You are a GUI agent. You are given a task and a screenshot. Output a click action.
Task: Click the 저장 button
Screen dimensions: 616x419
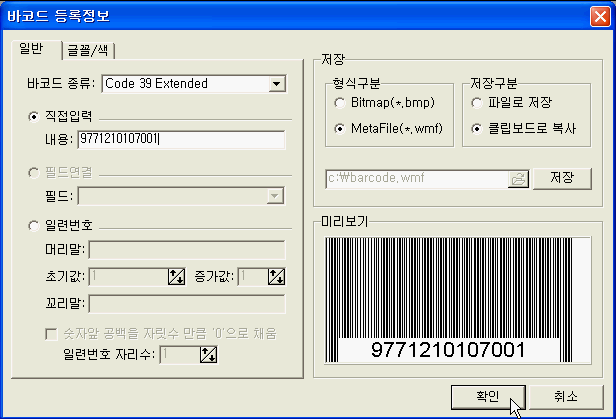(562, 179)
